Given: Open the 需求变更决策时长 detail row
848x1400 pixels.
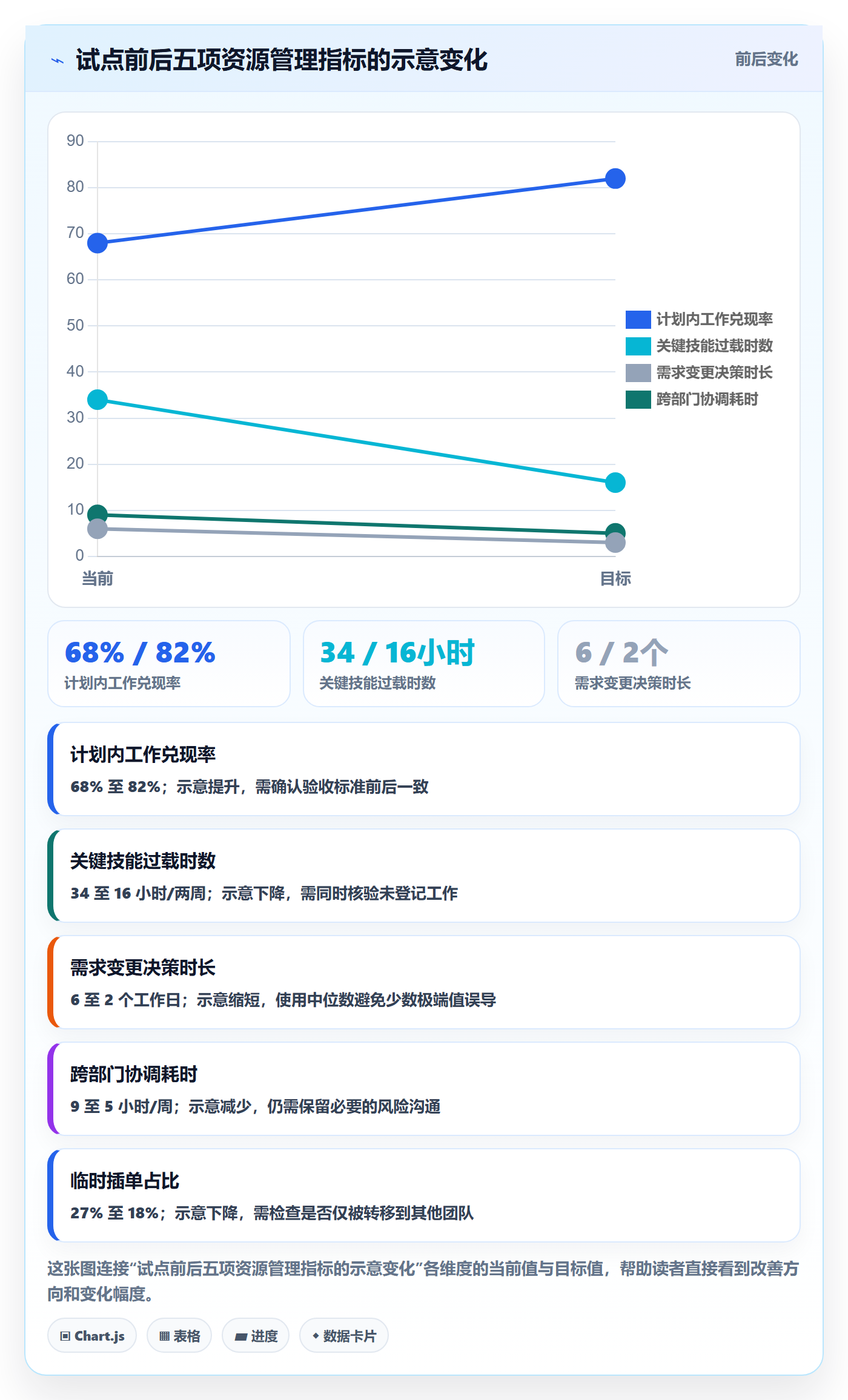Looking at the screenshot, I should point(424,982).
